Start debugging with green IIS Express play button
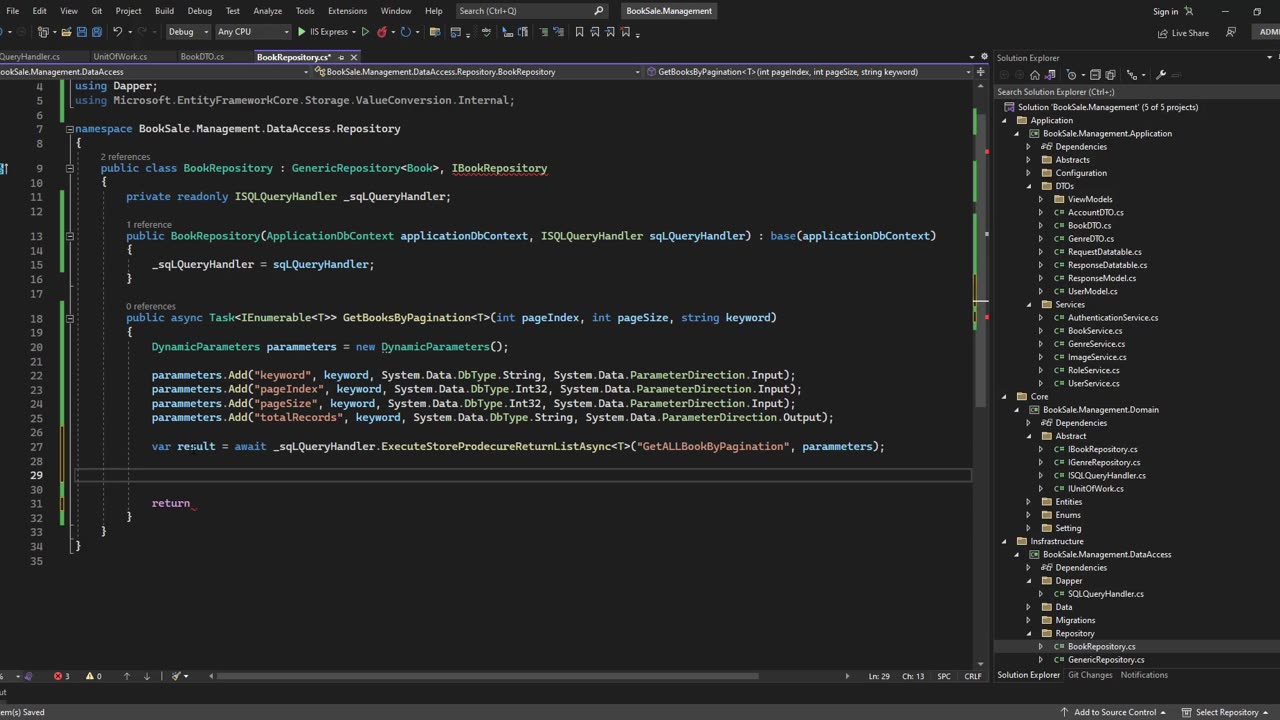The width and height of the screenshot is (1280, 720). [x=301, y=32]
